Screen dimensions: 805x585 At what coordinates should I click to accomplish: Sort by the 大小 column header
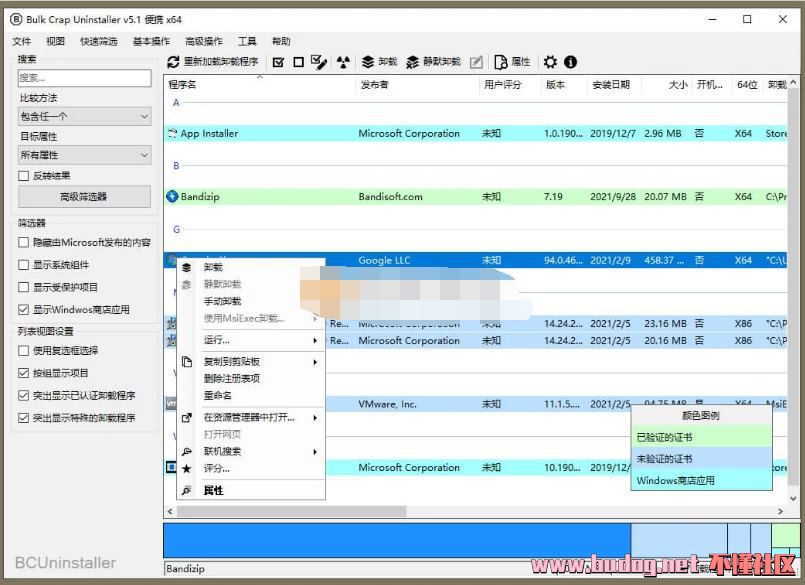pos(667,85)
